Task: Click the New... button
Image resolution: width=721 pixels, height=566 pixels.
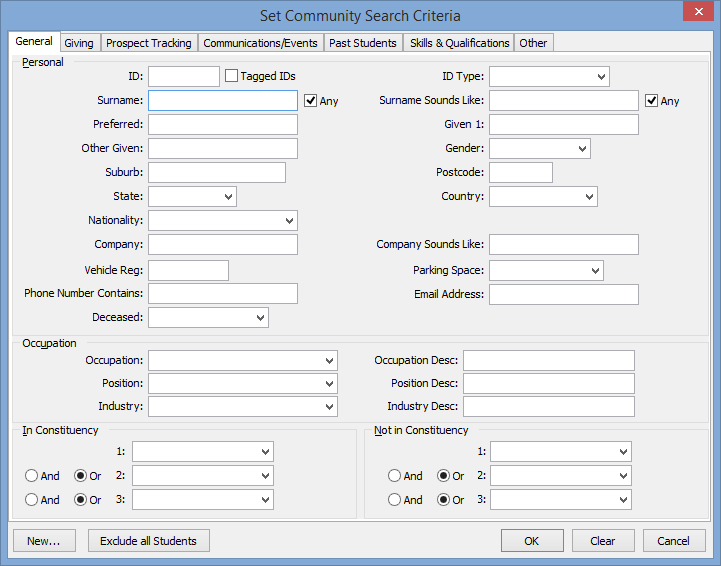Action: [44, 541]
